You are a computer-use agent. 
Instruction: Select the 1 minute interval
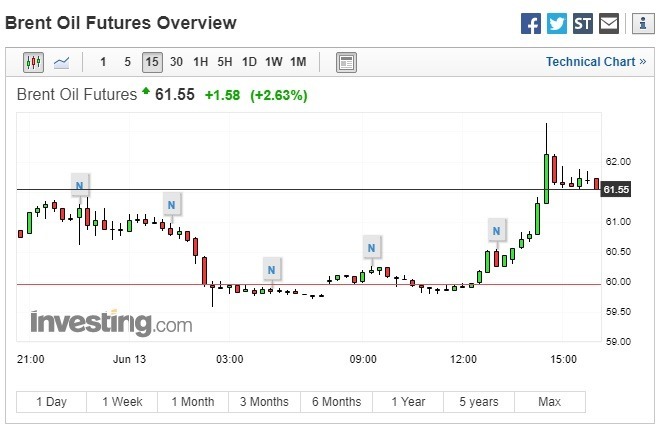tap(103, 62)
